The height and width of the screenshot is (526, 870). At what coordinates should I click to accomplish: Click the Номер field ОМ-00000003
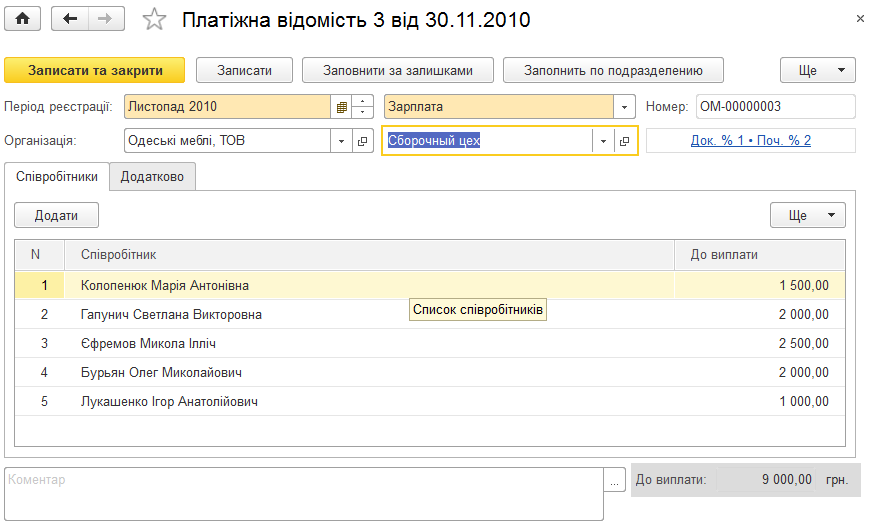coord(776,107)
